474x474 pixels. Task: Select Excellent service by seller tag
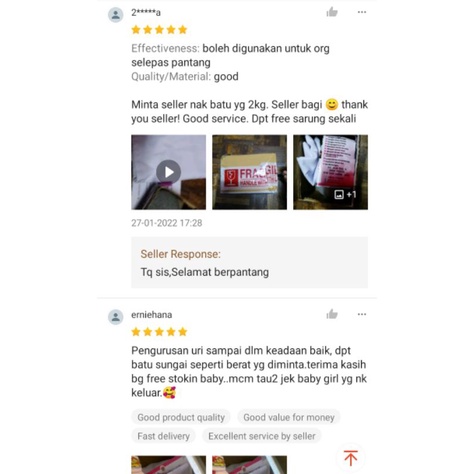[262, 436]
